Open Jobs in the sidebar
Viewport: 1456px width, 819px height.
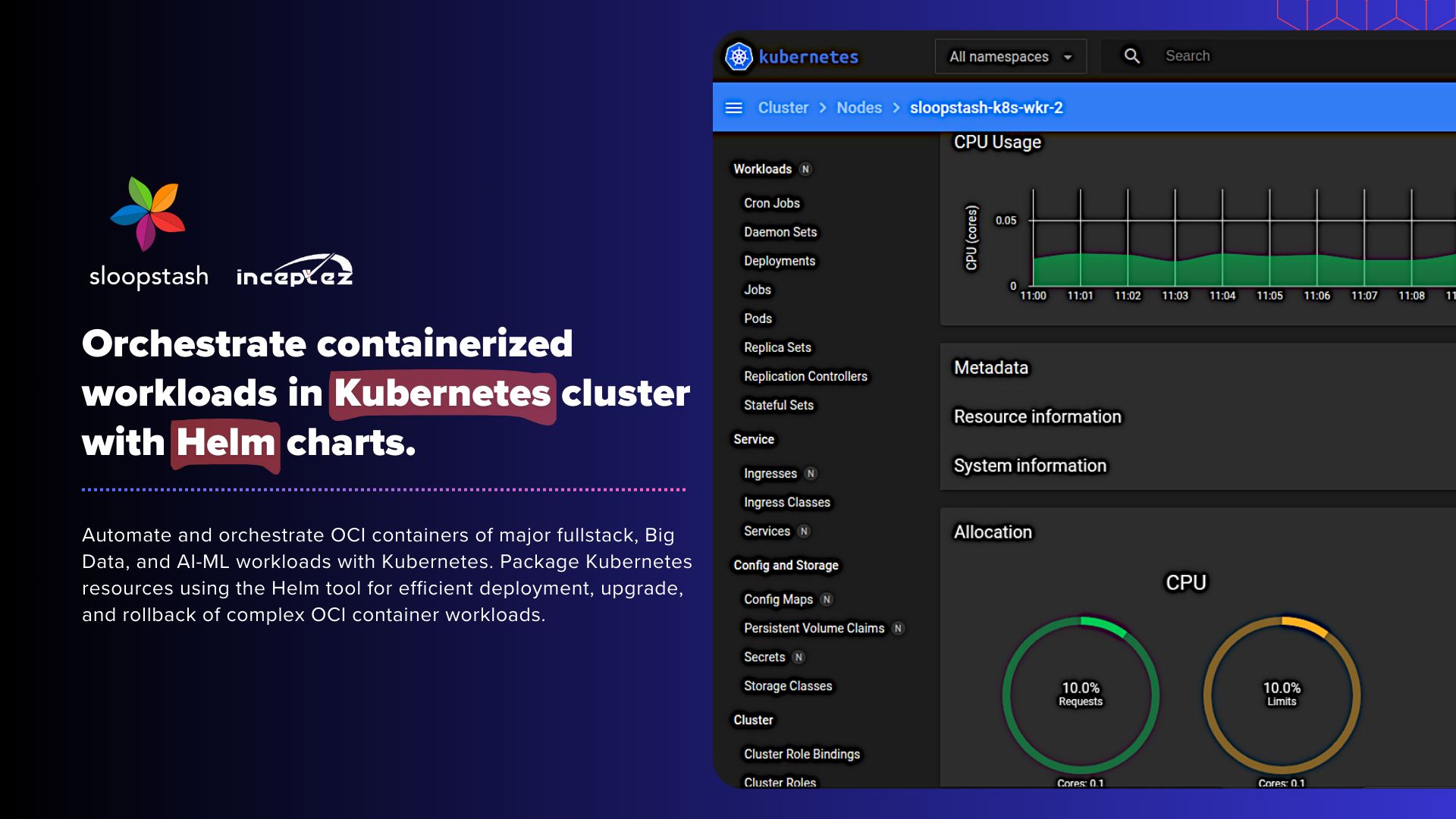pos(758,290)
